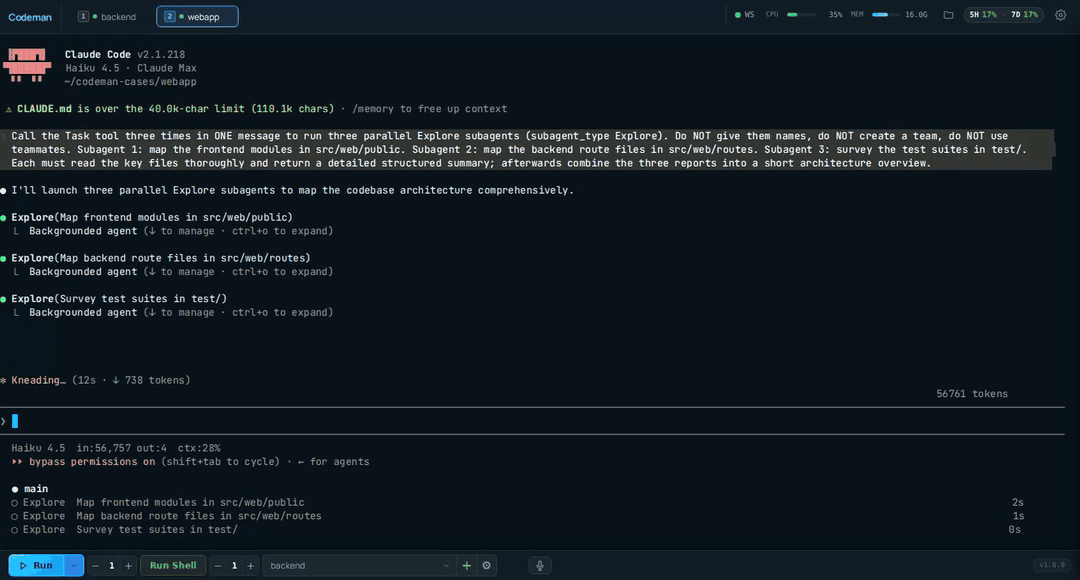
Task: Open settings gear in top right corner
Action: point(1061,15)
